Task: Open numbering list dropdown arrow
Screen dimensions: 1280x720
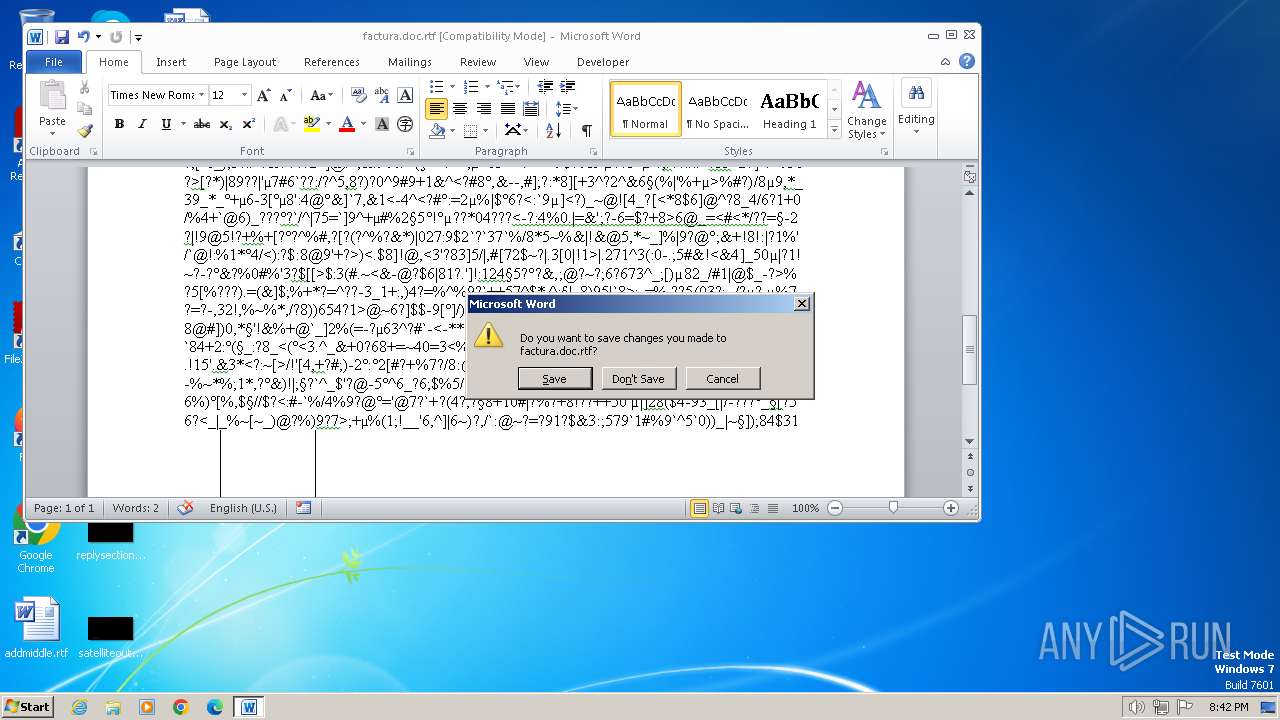Action: [487, 87]
